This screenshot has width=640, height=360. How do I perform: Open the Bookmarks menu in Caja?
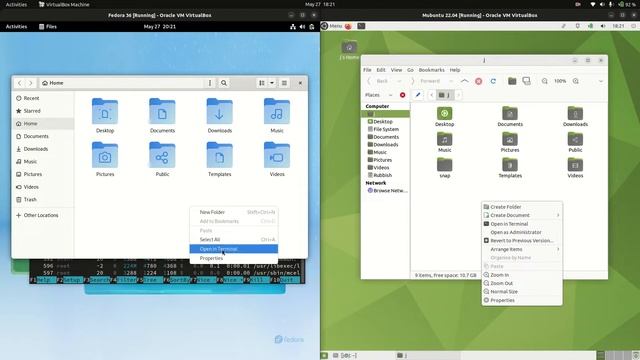click(x=431, y=70)
